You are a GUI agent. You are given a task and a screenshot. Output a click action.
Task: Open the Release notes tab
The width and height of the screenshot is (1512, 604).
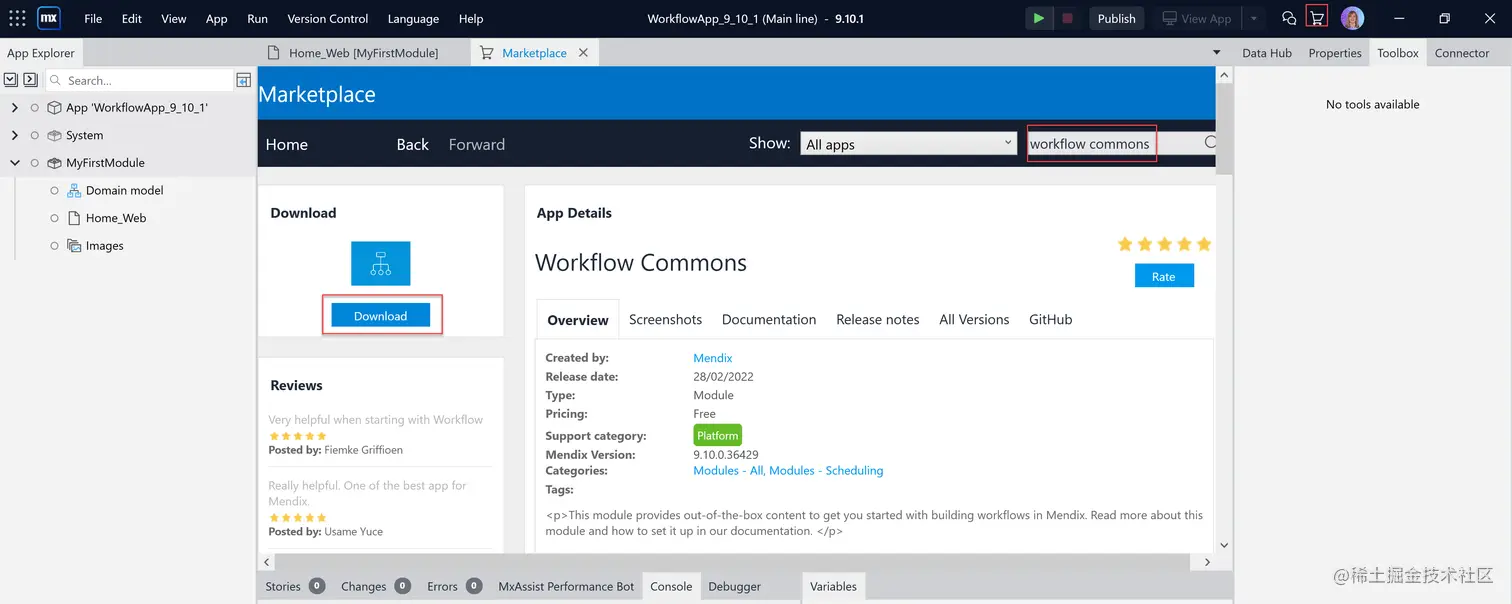pos(878,319)
